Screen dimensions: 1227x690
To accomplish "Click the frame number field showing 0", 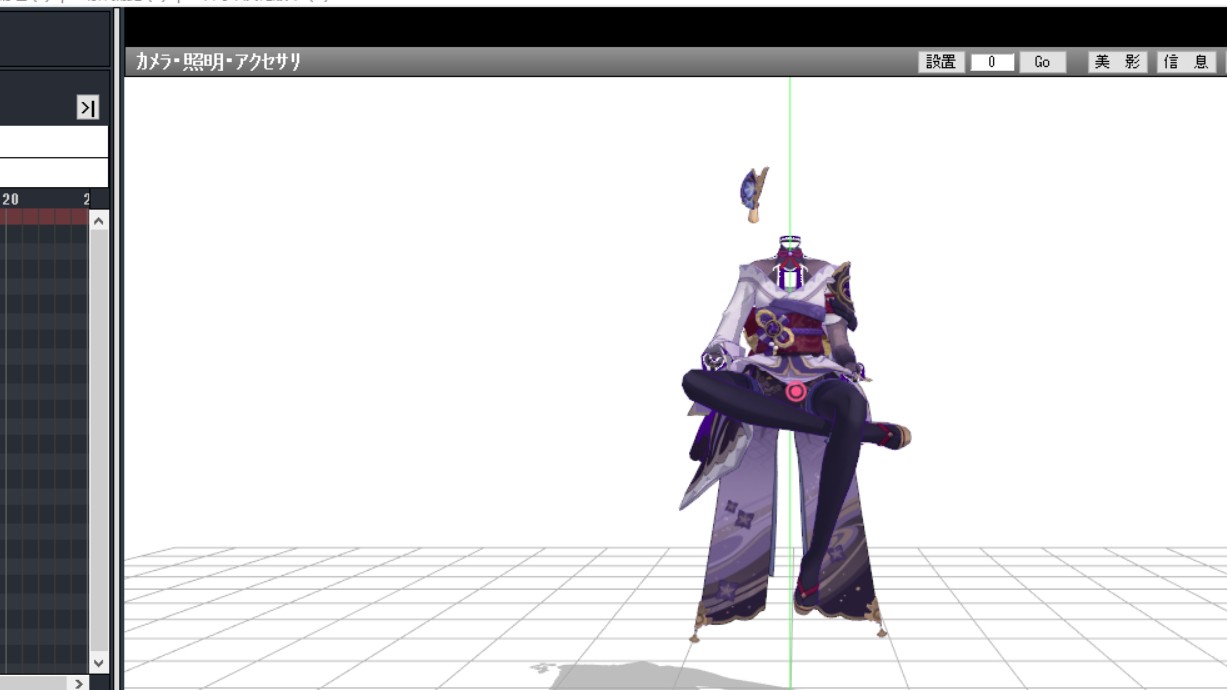I will pos(992,62).
